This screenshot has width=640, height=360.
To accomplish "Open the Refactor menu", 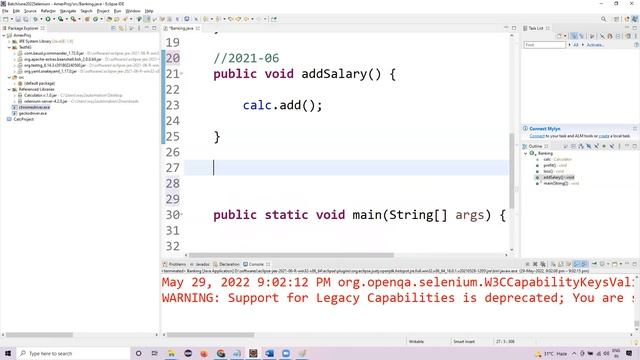I will (x=48, y=11).
